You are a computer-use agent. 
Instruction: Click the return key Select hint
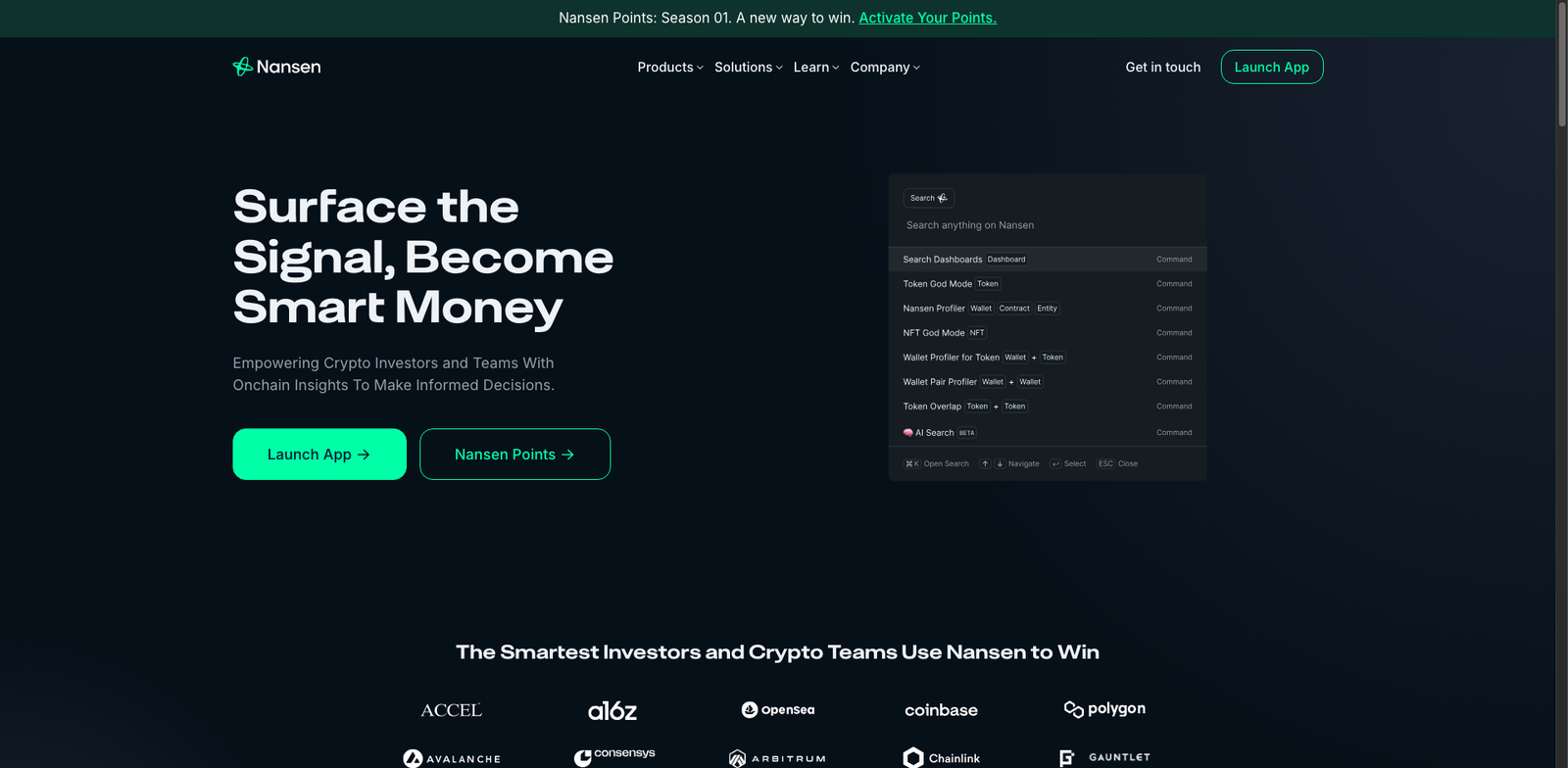pyautogui.click(x=1067, y=464)
